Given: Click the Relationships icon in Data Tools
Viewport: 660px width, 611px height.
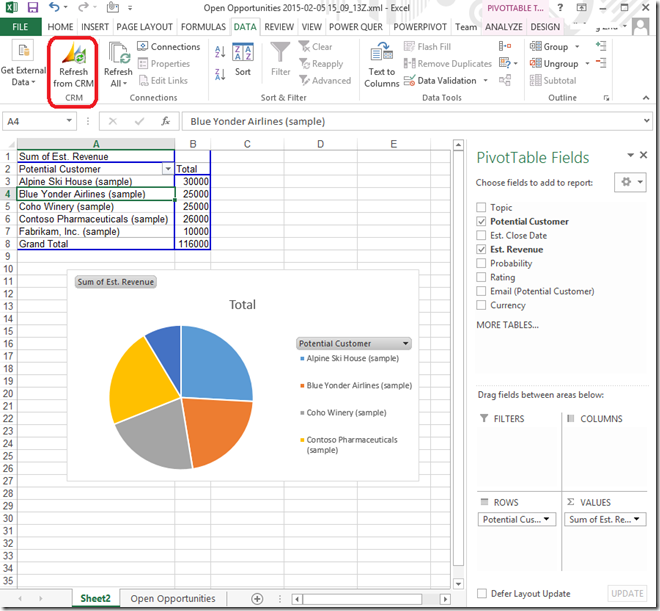Looking at the screenshot, I should pyautogui.click(x=505, y=80).
